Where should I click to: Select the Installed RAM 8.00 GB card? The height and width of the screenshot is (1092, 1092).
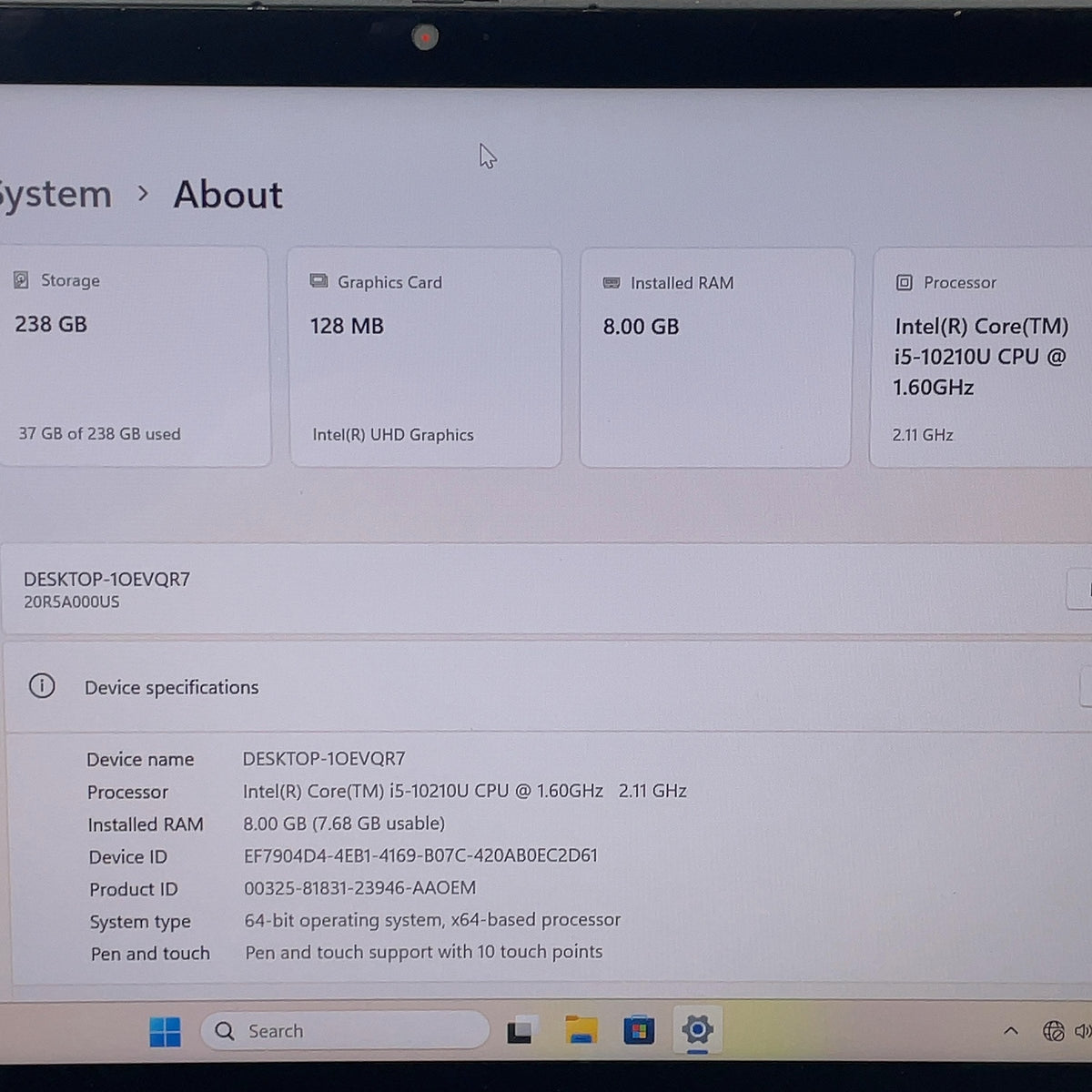coord(716,358)
